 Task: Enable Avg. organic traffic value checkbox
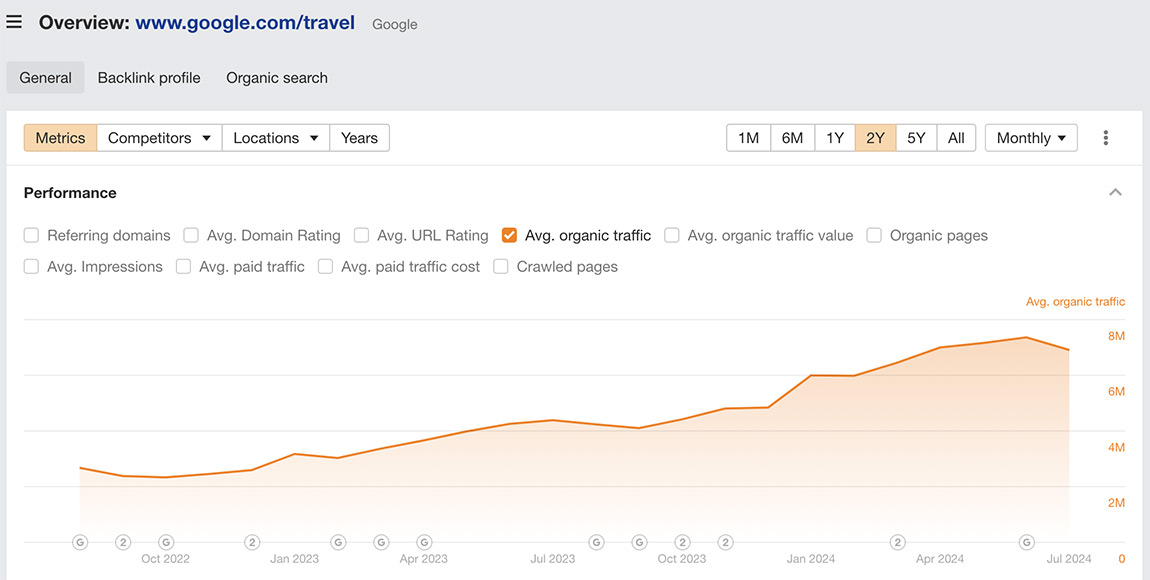[x=671, y=235]
